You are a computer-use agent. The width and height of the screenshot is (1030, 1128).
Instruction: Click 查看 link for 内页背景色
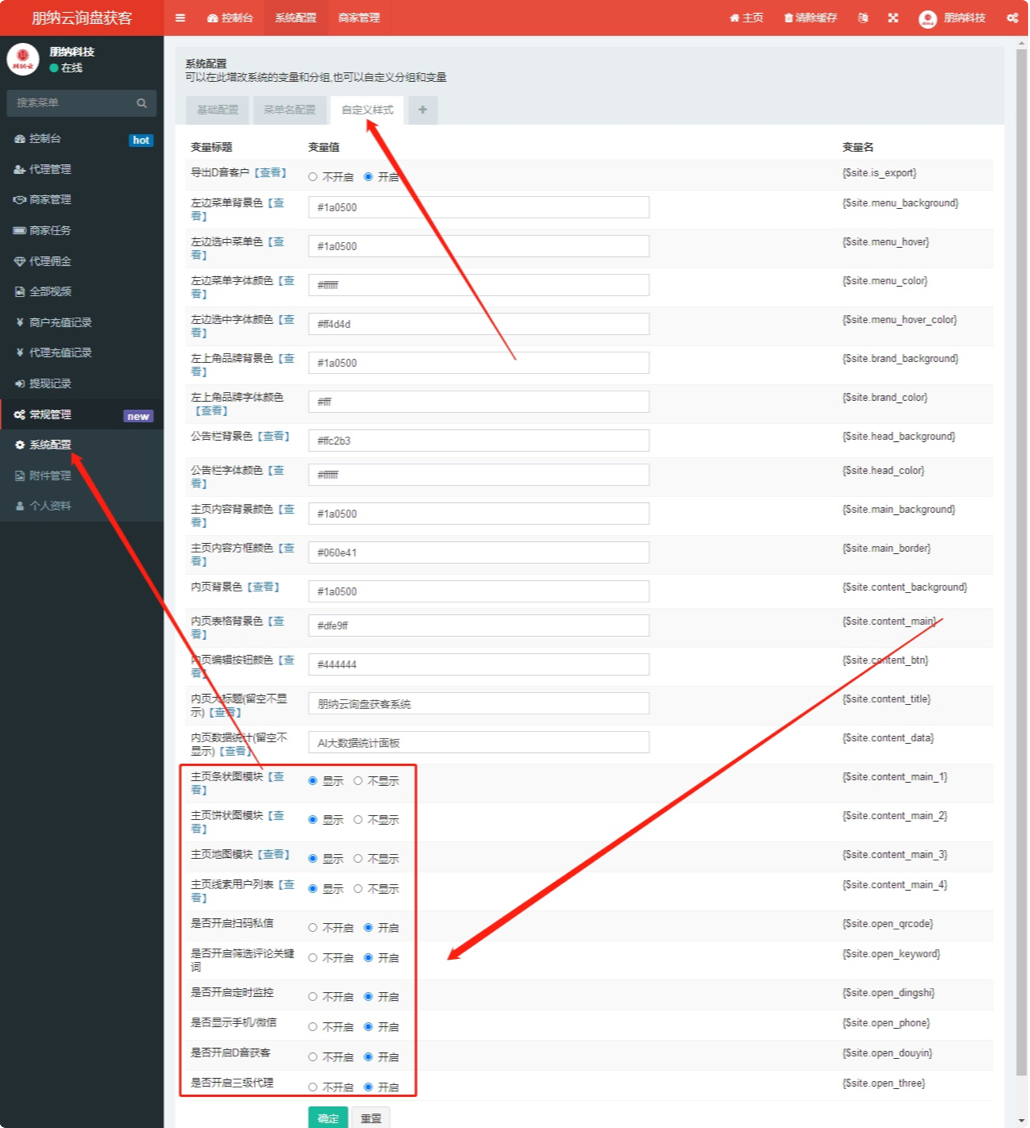tap(263, 587)
